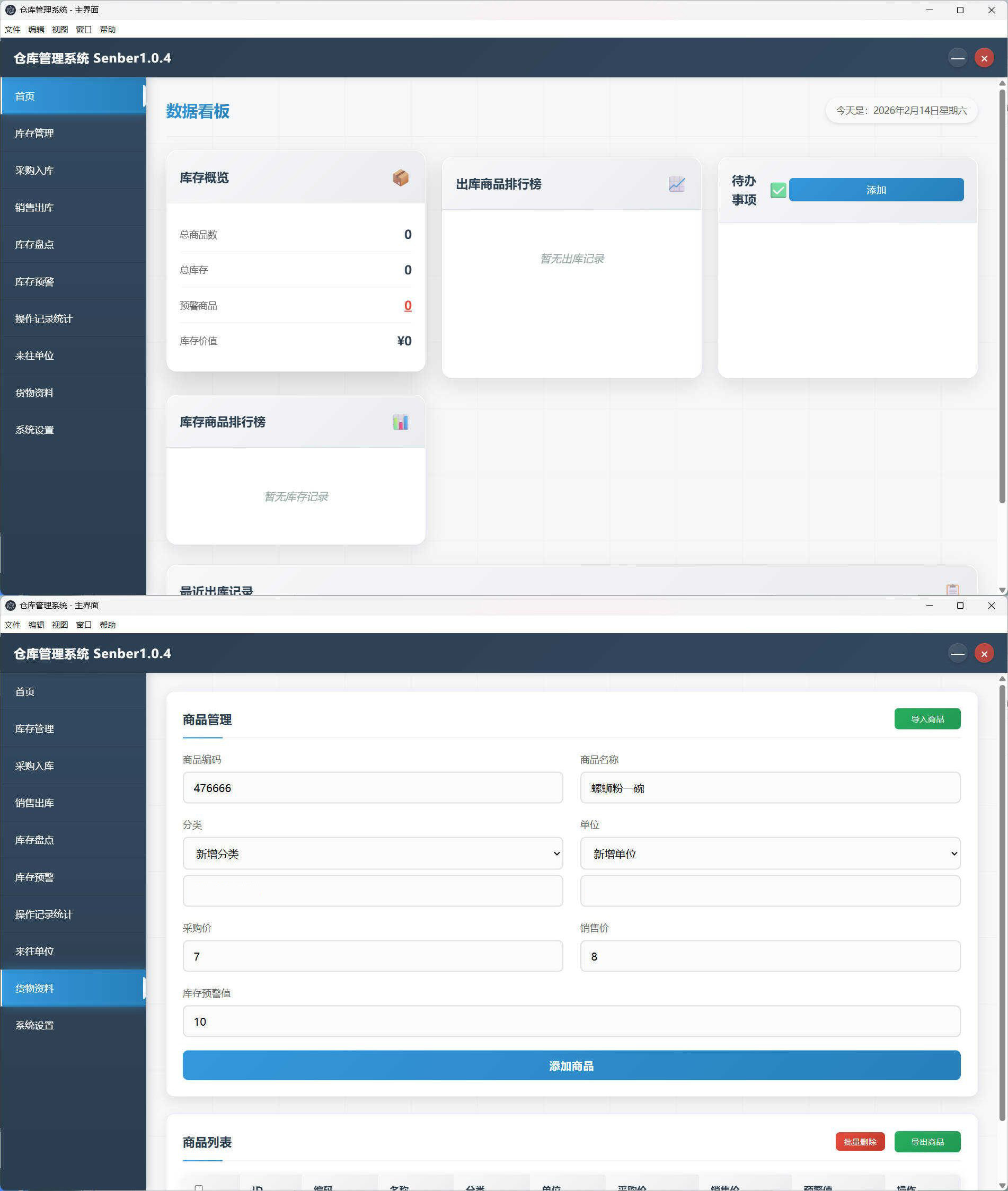The width and height of the screenshot is (1008, 1191).
Task: Click the package icon on 库存概览 card
Action: [402, 177]
